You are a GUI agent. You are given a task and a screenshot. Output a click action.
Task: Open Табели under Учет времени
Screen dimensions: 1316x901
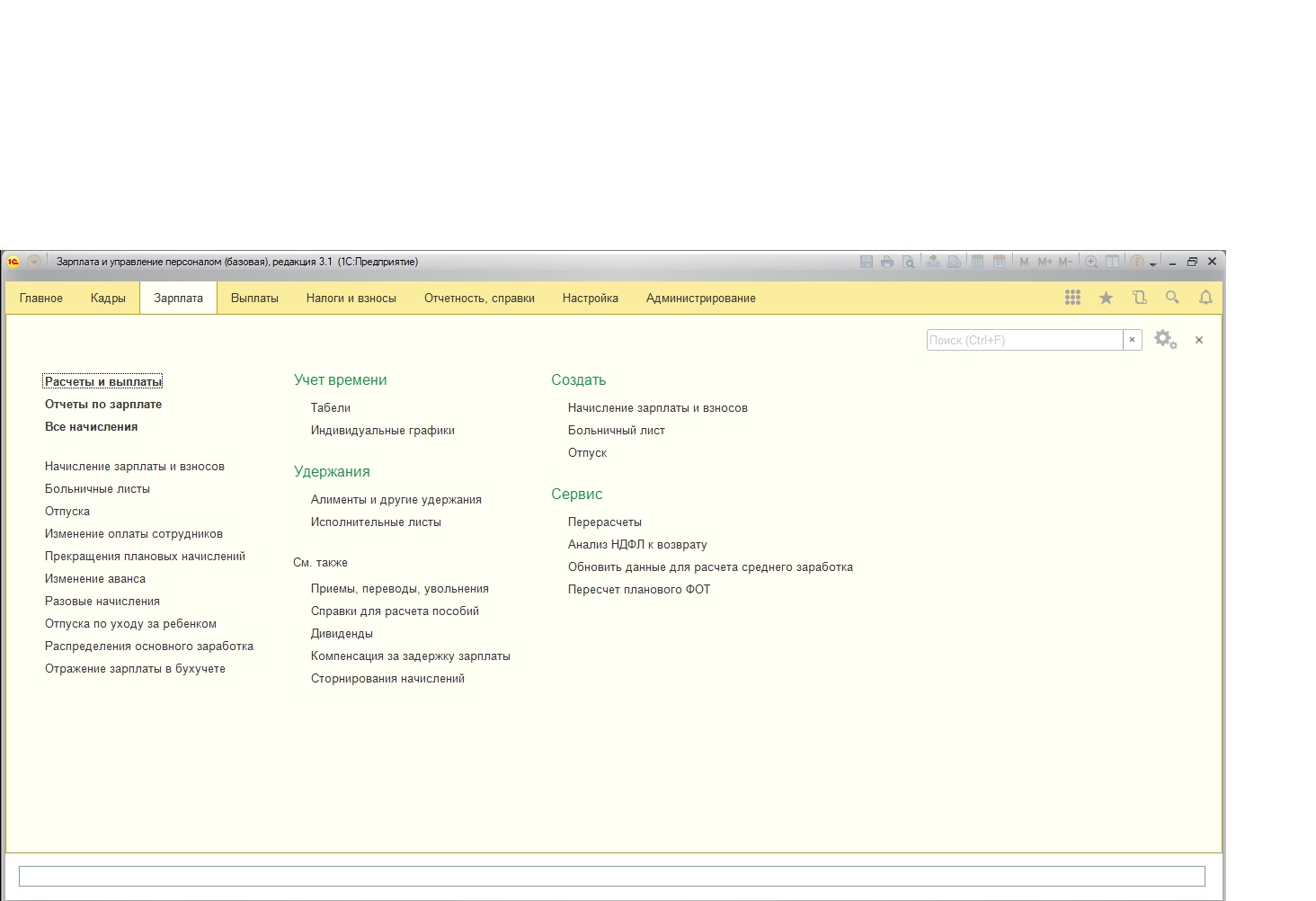pos(331,408)
